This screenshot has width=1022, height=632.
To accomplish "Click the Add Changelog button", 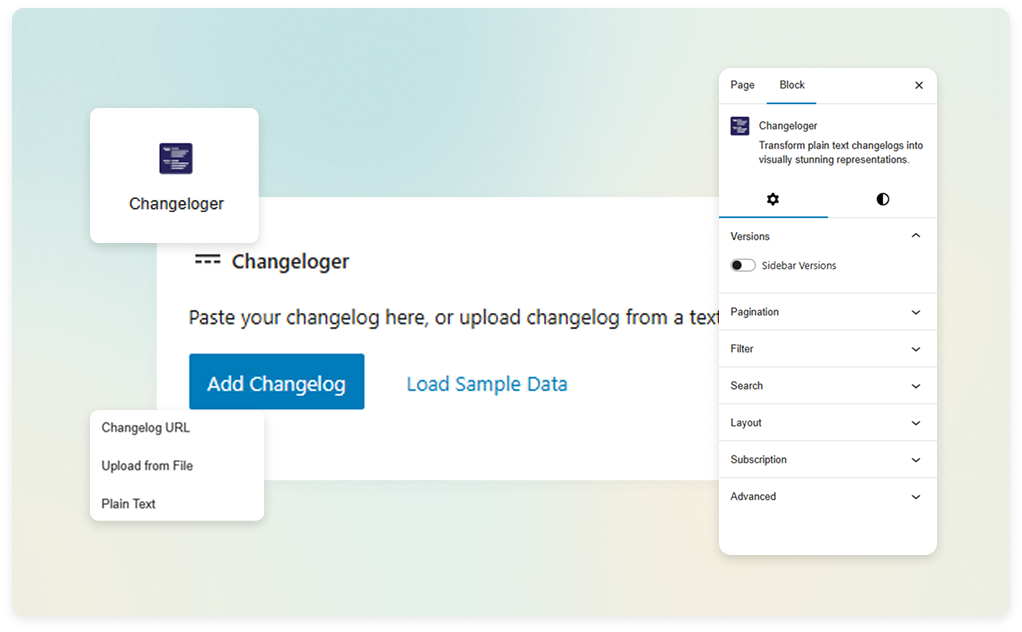I will click(276, 381).
